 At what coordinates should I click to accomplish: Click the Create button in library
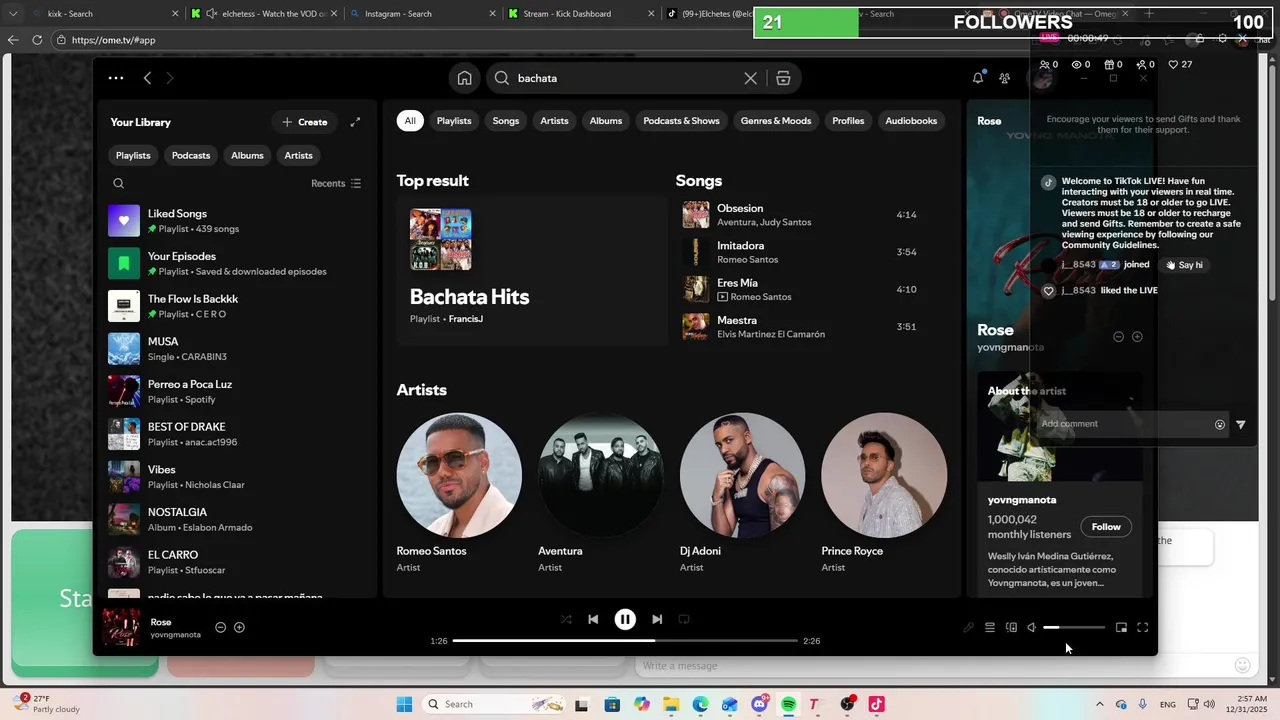point(305,122)
